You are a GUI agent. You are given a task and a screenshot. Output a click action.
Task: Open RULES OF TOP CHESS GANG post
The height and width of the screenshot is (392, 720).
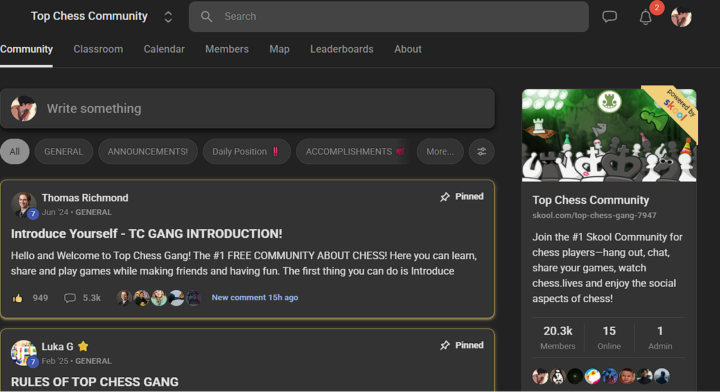coord(95,382)
